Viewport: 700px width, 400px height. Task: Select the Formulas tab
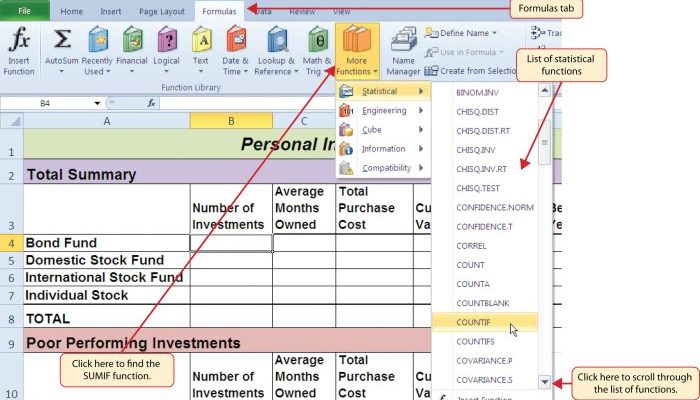tap(219, 12)
